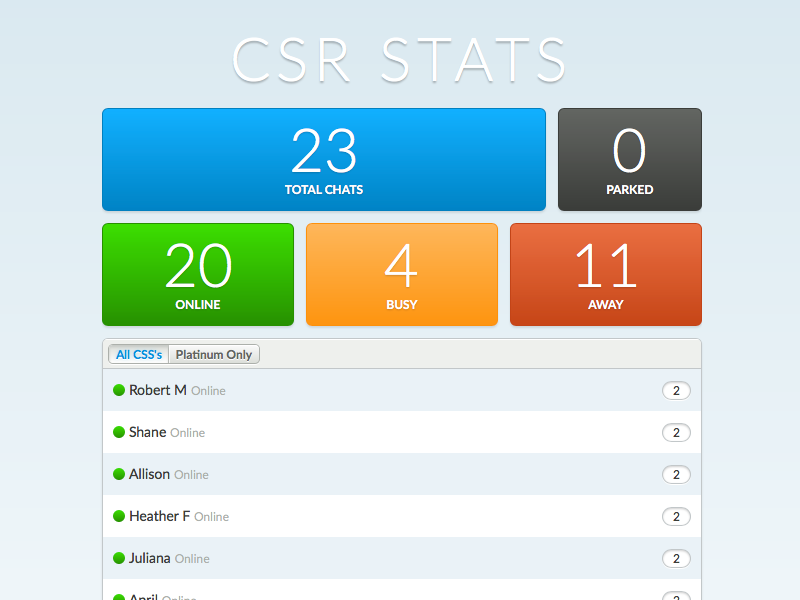800x600 pixels.
Task: Click the green indicator beside Juliana
Action: (119, 558)
